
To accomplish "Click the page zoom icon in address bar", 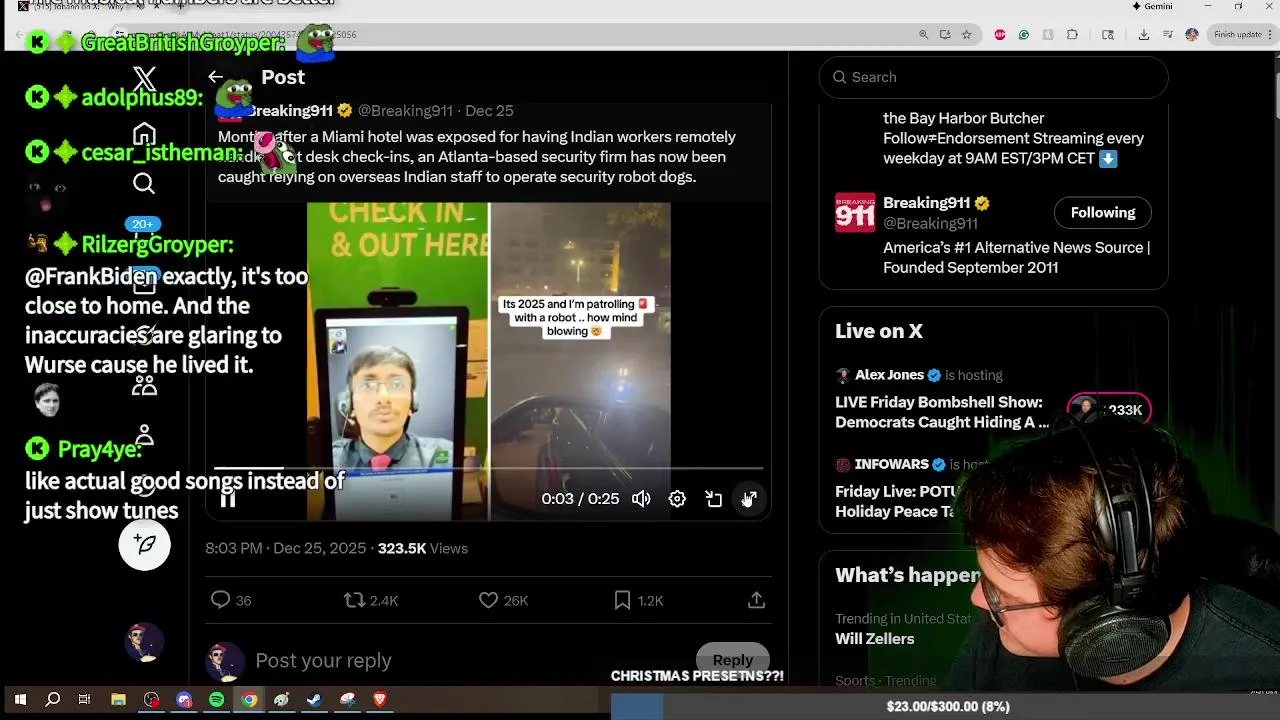I will pyautogui.click(x=923, y=34).
